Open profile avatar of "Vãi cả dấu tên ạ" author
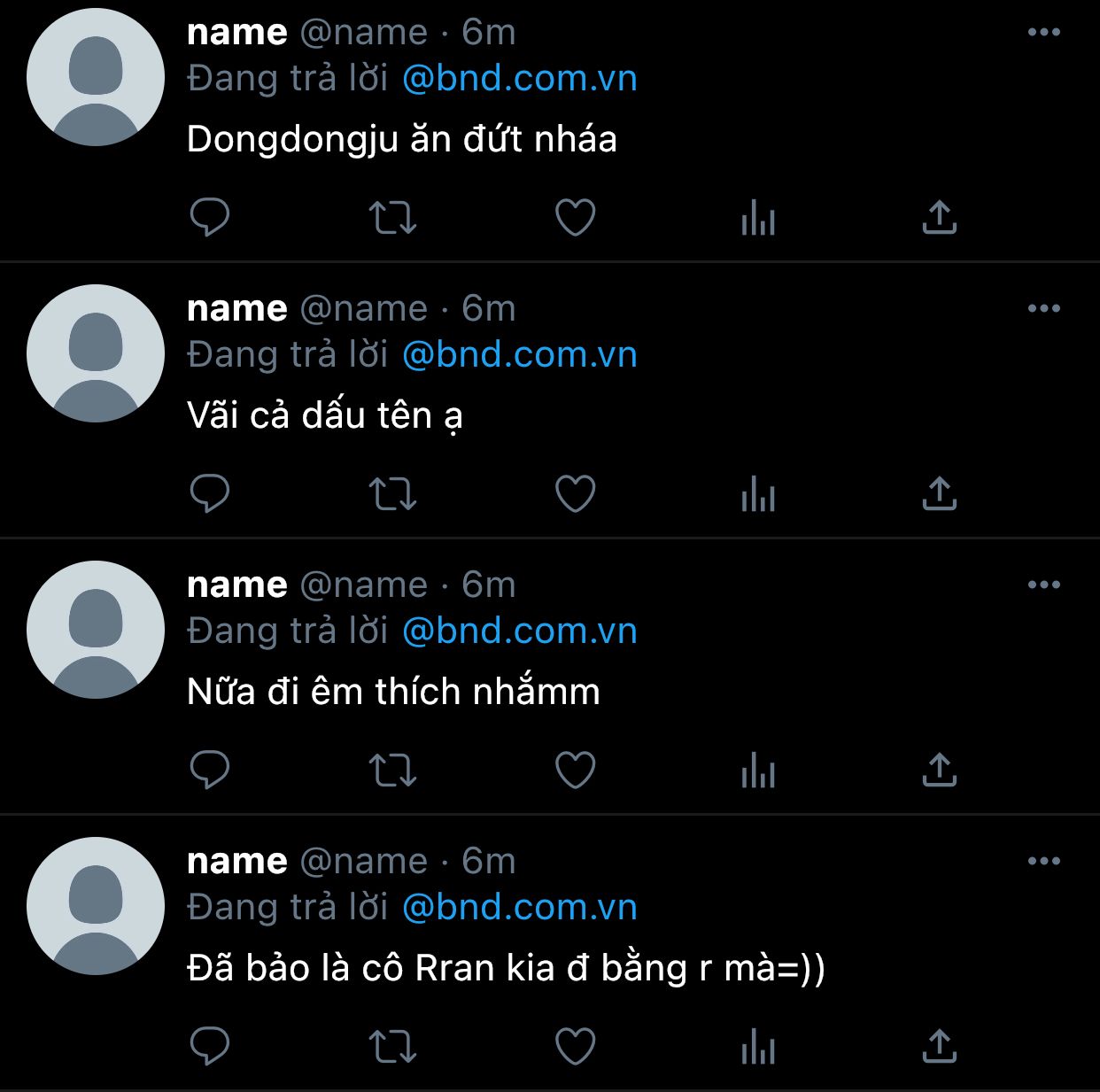 [x=96, y=353]
